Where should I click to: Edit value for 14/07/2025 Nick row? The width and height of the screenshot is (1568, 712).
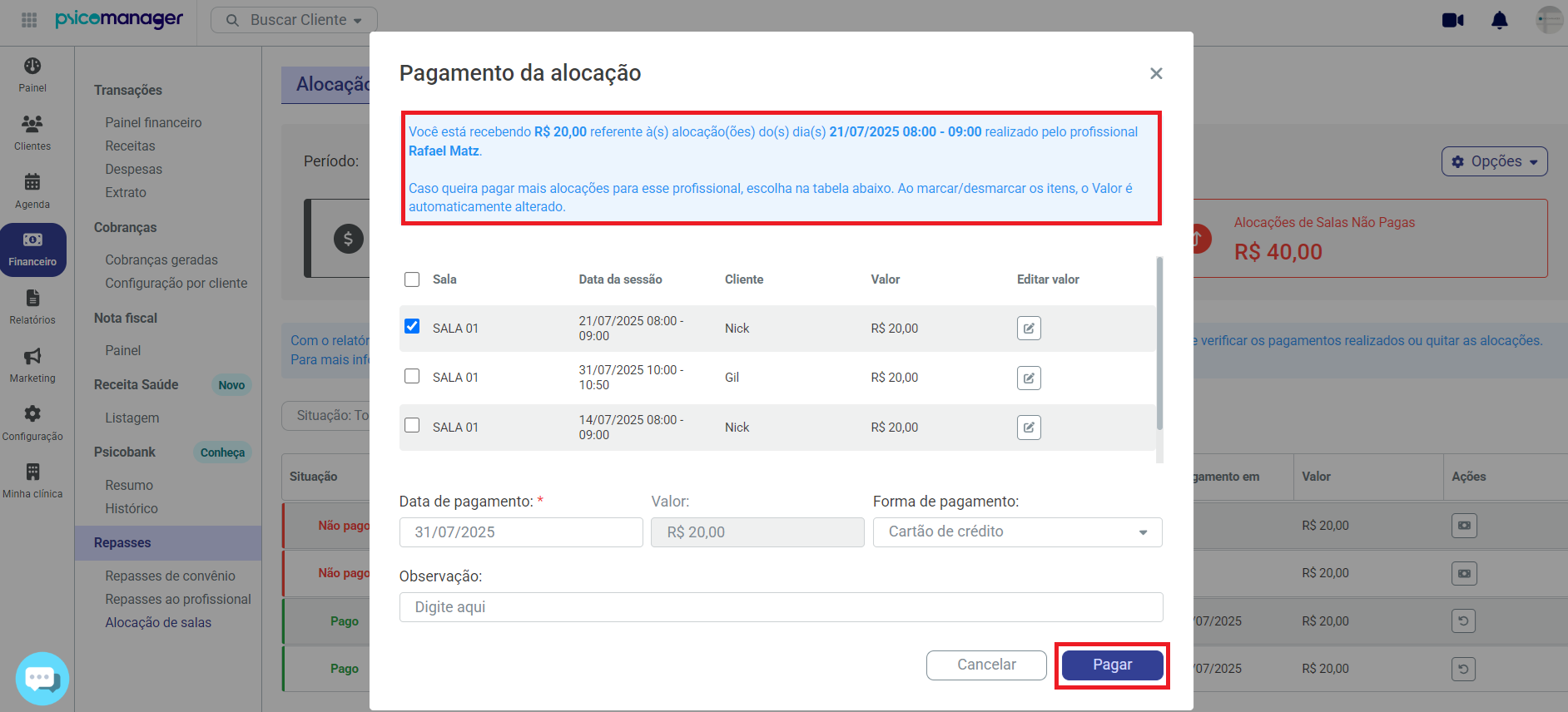(x=1029, y=428)
